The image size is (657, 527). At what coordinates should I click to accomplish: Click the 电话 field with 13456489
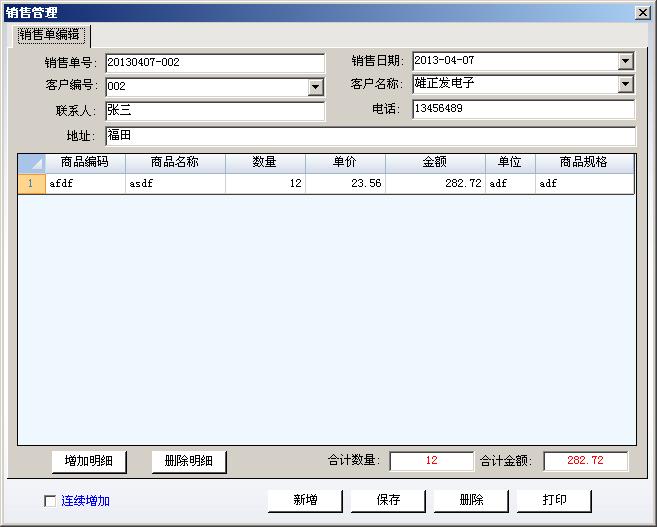[x=524, y=109]
